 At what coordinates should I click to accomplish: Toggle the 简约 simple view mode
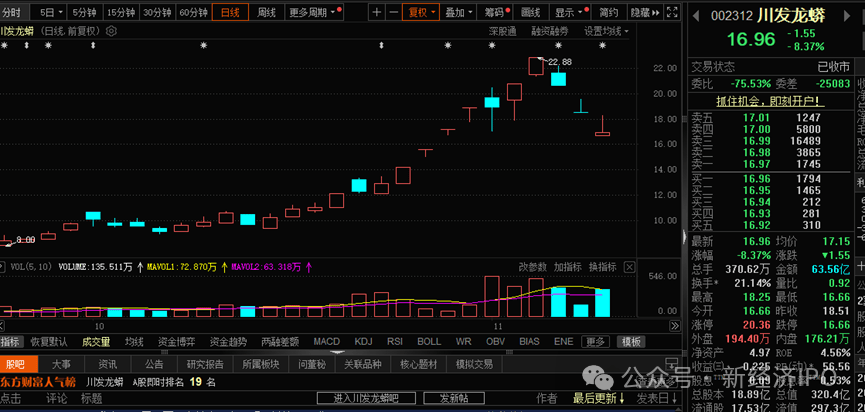point(607,13)
